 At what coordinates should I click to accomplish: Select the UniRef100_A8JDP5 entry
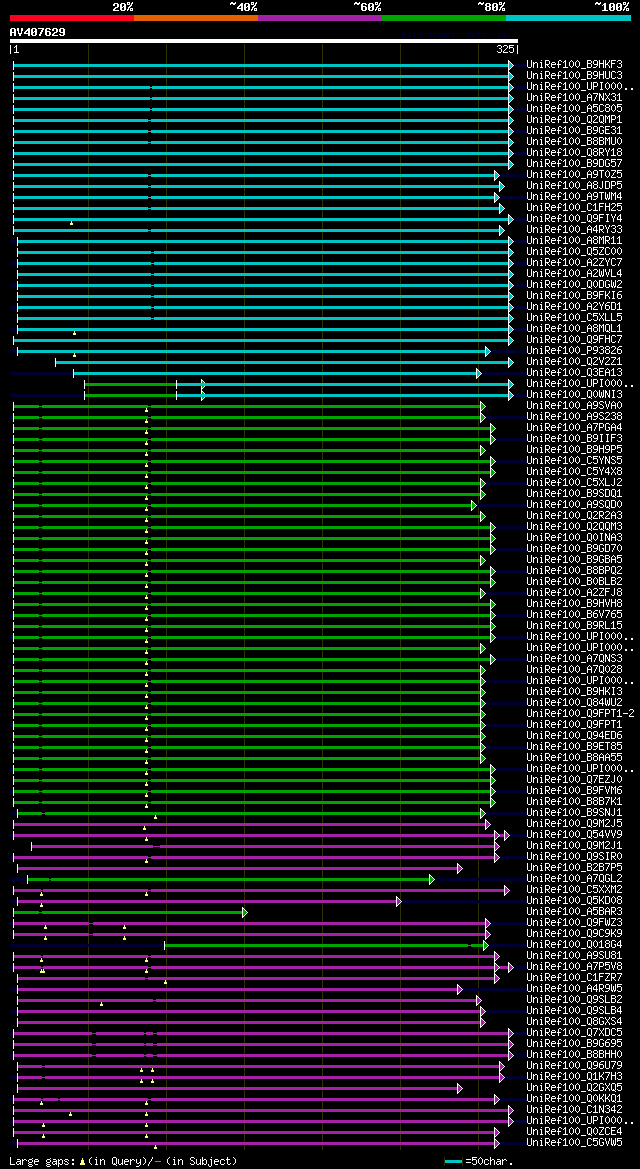(574, 185)
